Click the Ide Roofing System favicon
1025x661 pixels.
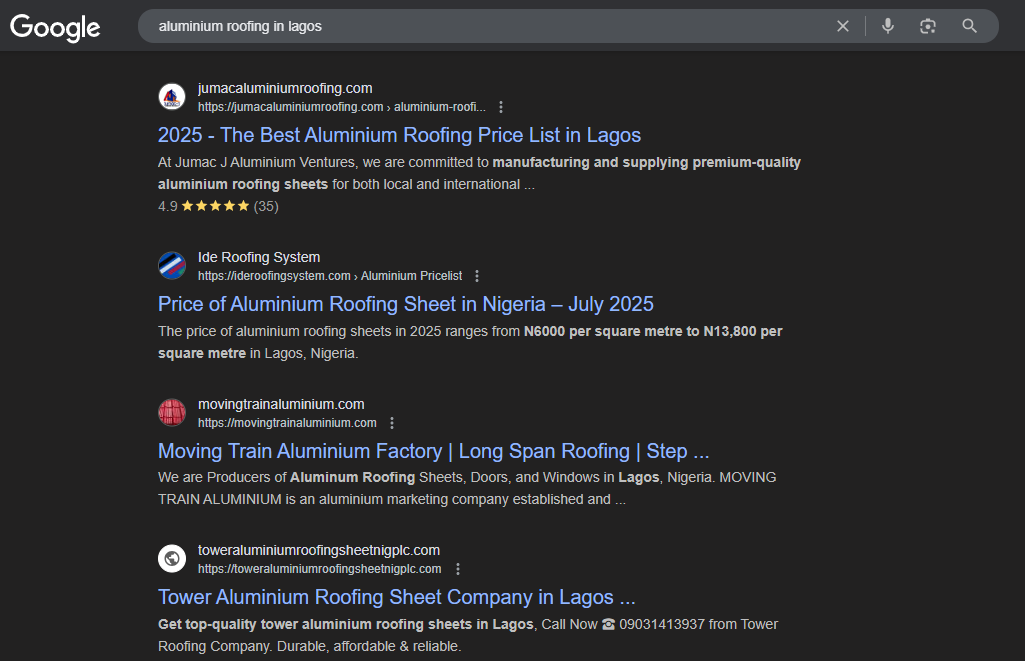point(172,266)
